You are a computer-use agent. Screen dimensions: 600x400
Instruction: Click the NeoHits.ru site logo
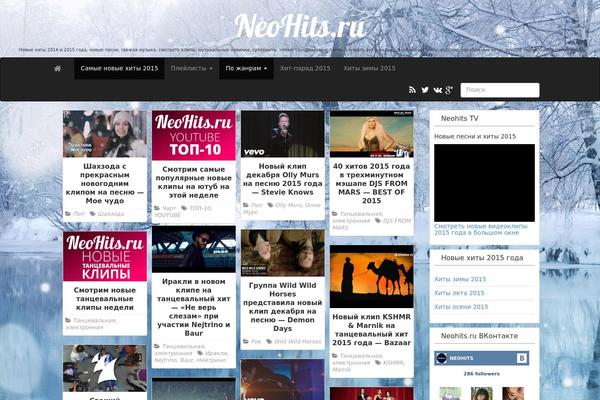pyautogui.click(x=300, y=27)
